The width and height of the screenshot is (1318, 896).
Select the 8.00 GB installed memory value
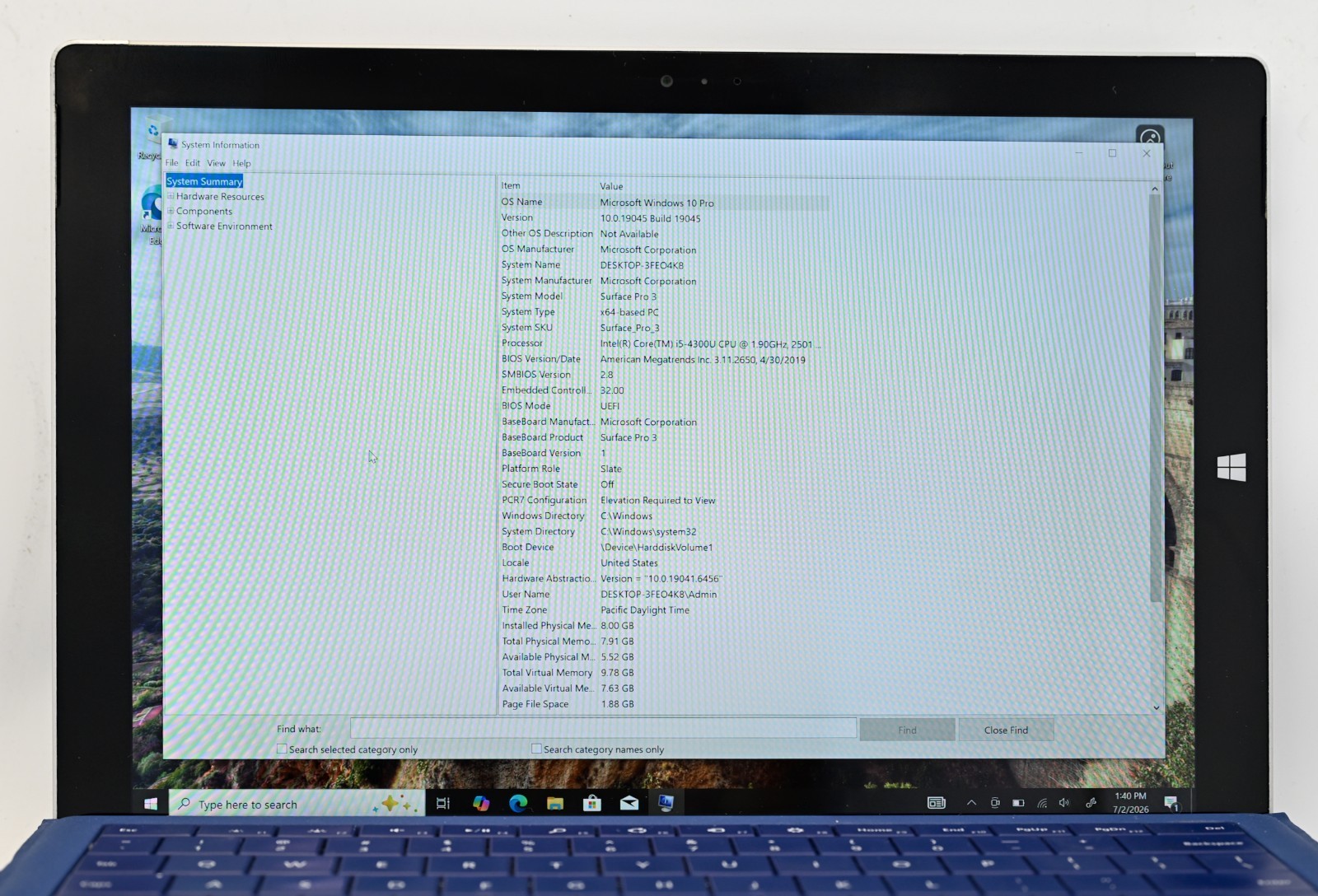point(617,626)
